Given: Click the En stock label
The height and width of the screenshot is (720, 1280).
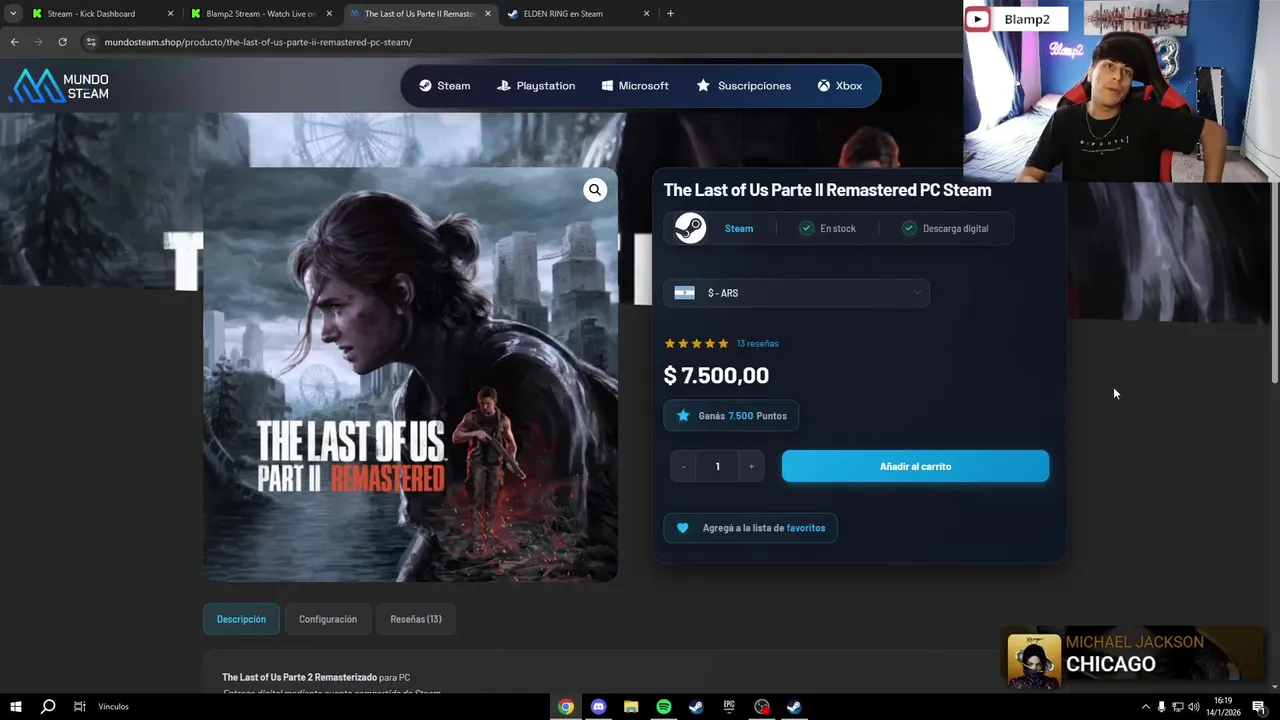Looking at the screenshot, I should coord(838,229).
